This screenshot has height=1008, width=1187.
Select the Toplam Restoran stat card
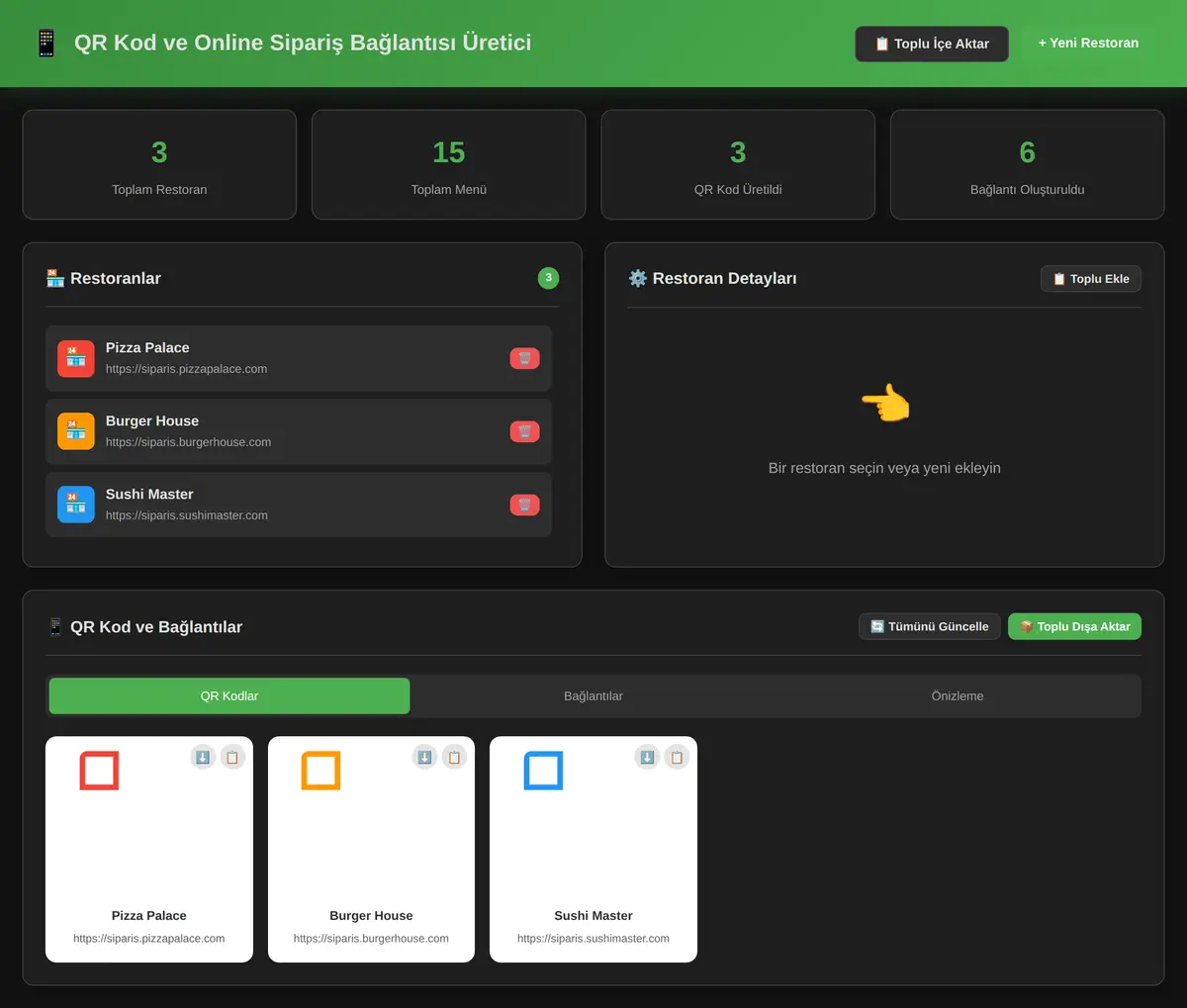click(x=159, y=164)
